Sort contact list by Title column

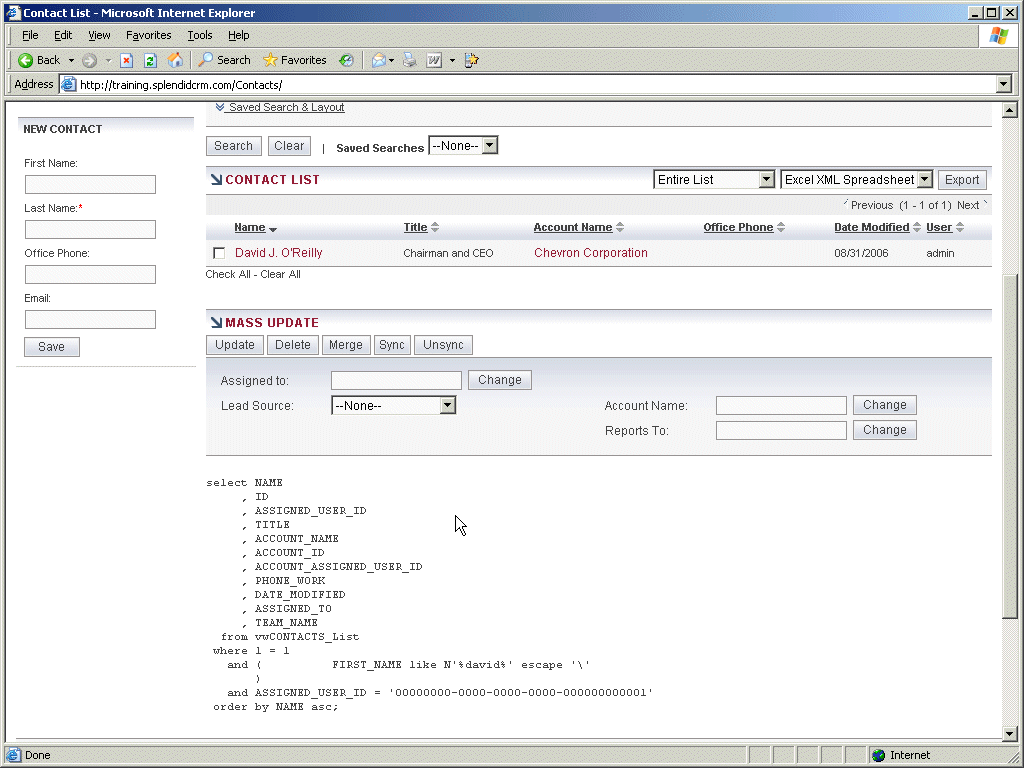[415, 227]
